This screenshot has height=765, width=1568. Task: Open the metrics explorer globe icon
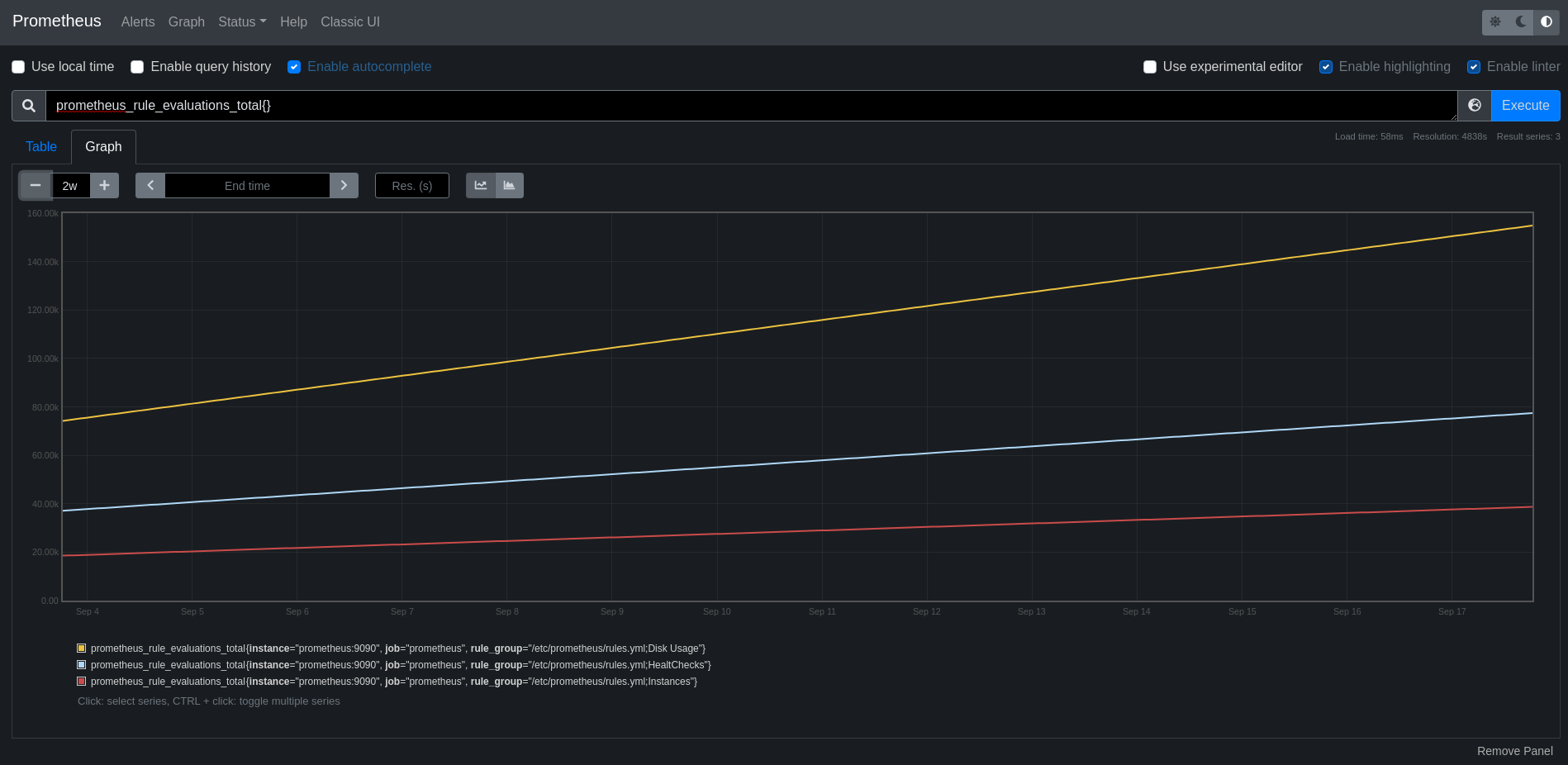click(1475, 106)
